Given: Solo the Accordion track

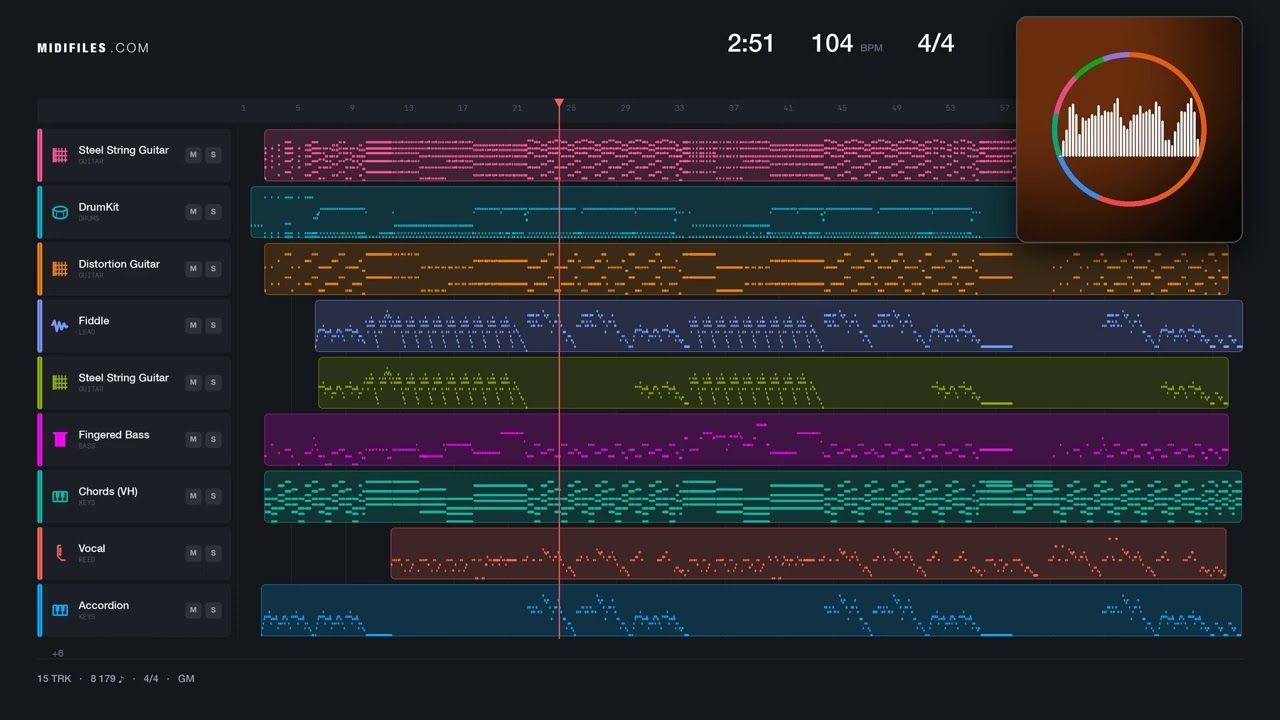Looking at the screenshot, I should (x=212, y=610).
